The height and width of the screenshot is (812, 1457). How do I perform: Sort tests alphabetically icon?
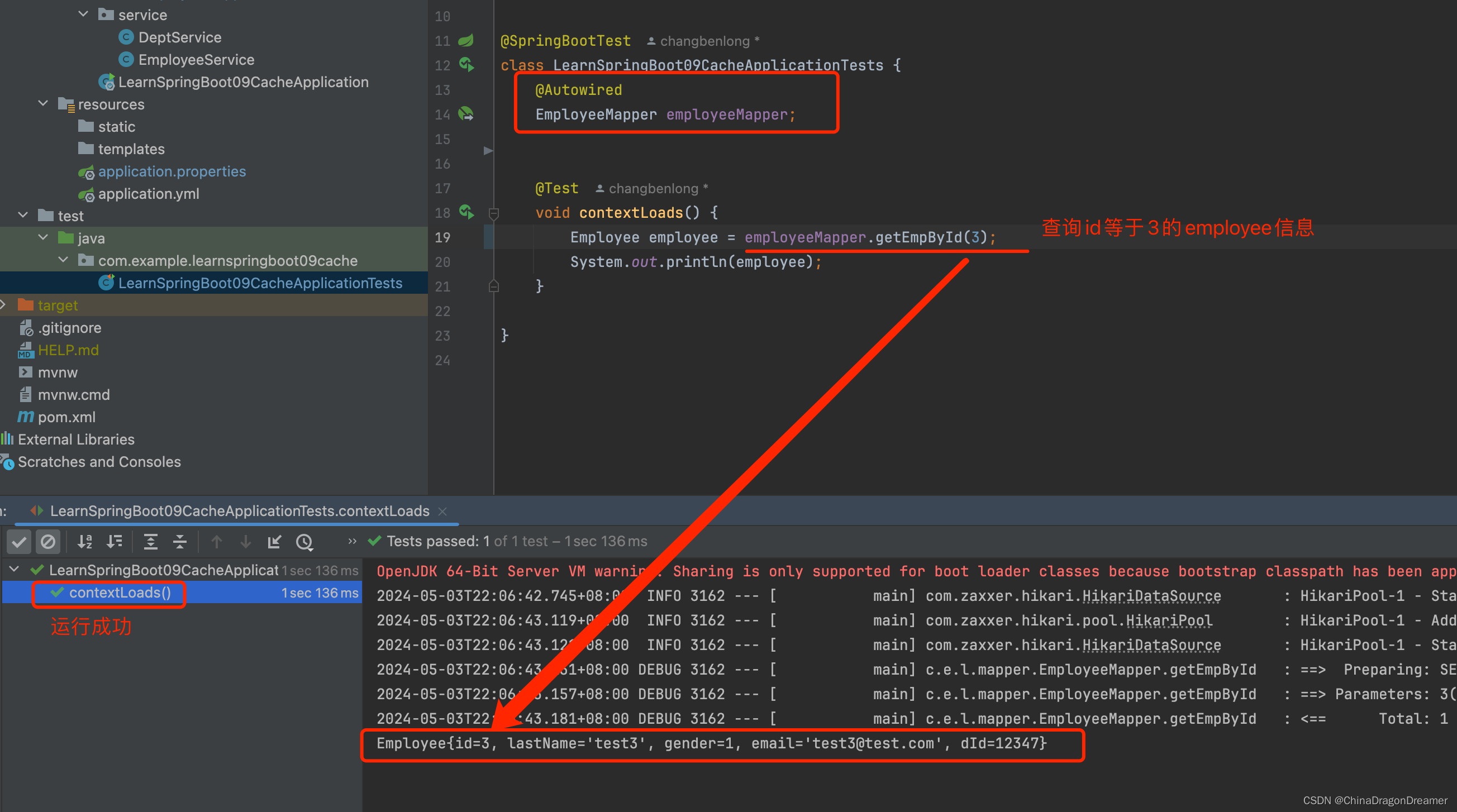[x=85, y=542]
